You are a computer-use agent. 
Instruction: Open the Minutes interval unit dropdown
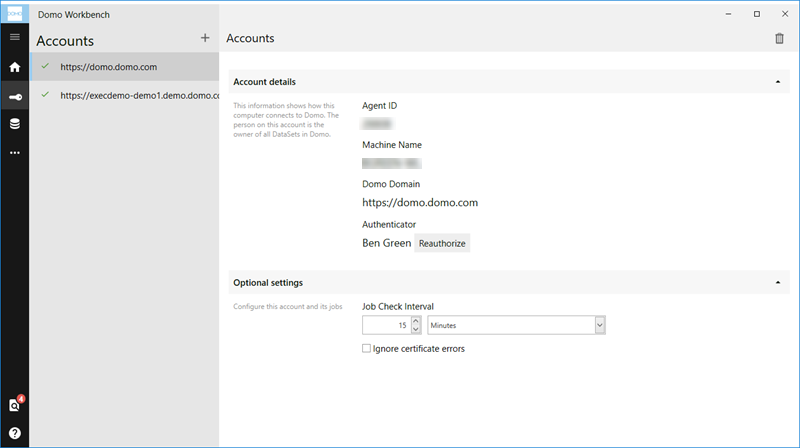click(516, 325)
